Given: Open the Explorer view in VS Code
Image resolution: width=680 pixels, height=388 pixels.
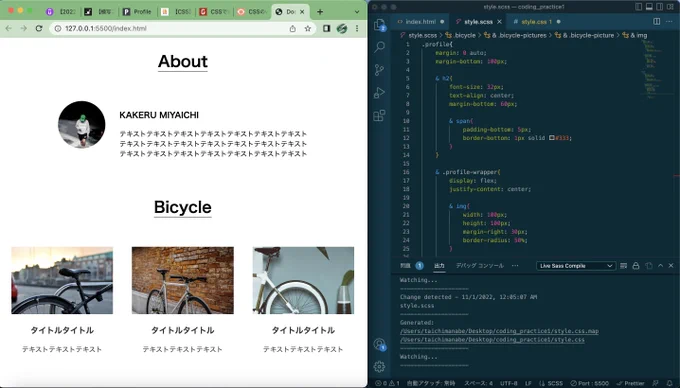Looking at the screenshot, I should click(379, 24).
